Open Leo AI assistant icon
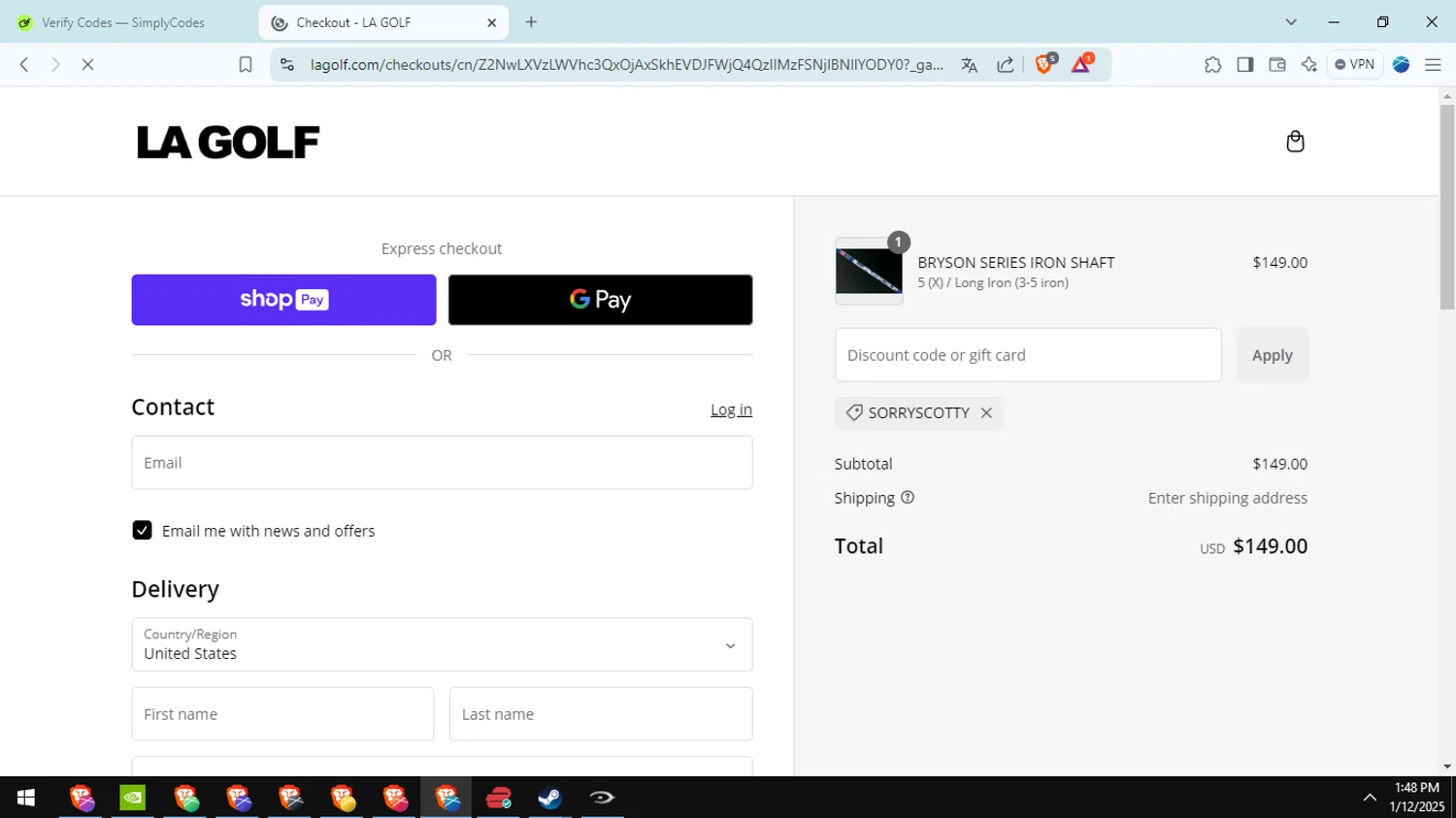The height and width of the screenshot is (818, 1456). point(1309,64)
